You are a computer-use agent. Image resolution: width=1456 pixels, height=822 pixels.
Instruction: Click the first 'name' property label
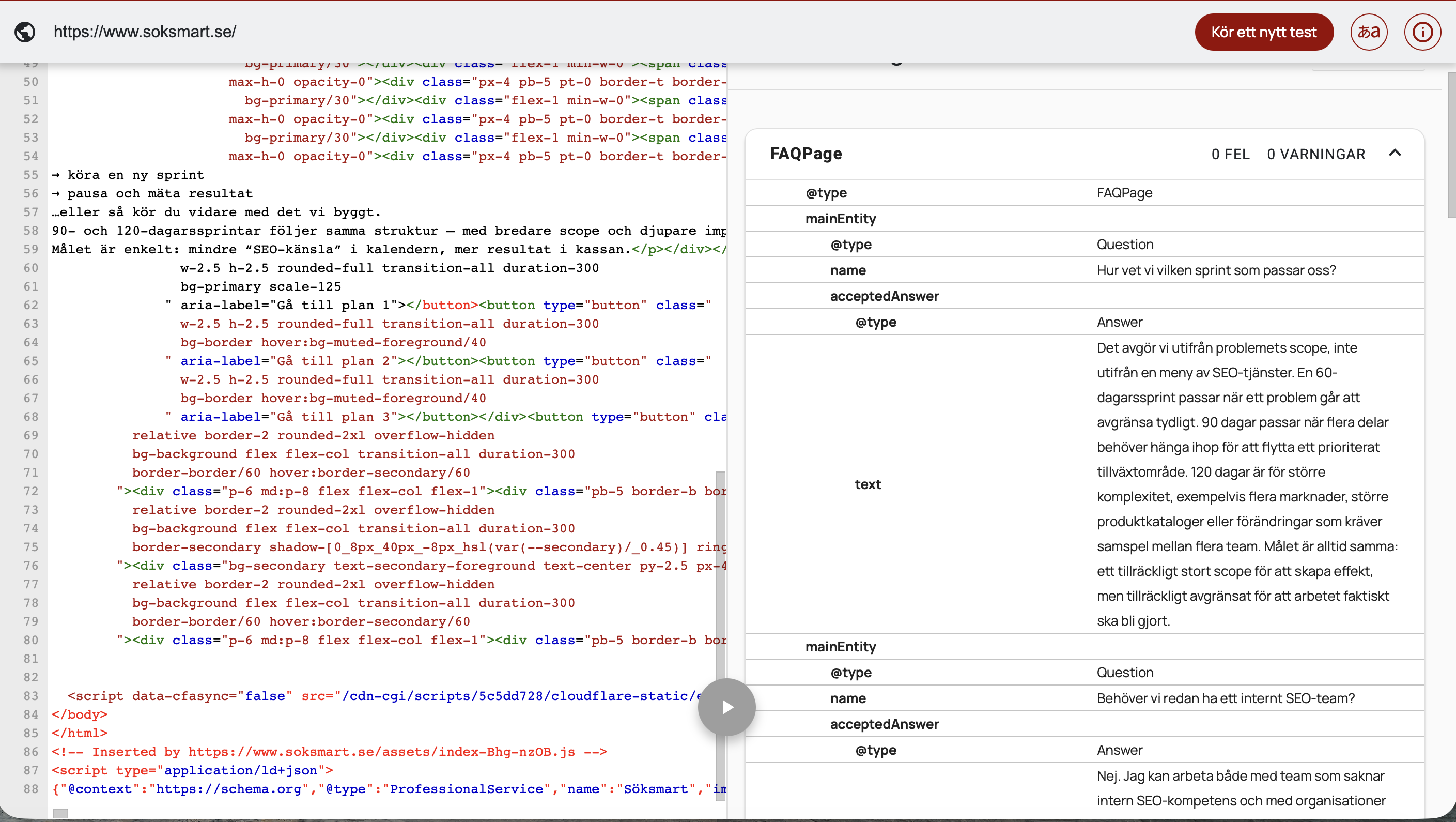click(848, 270)
